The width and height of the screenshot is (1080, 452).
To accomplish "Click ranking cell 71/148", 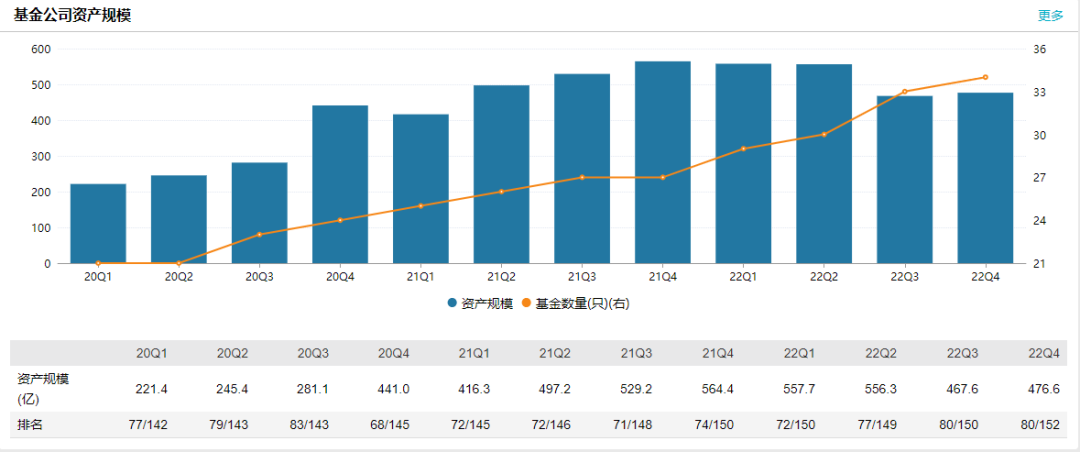I will [633, 425].
